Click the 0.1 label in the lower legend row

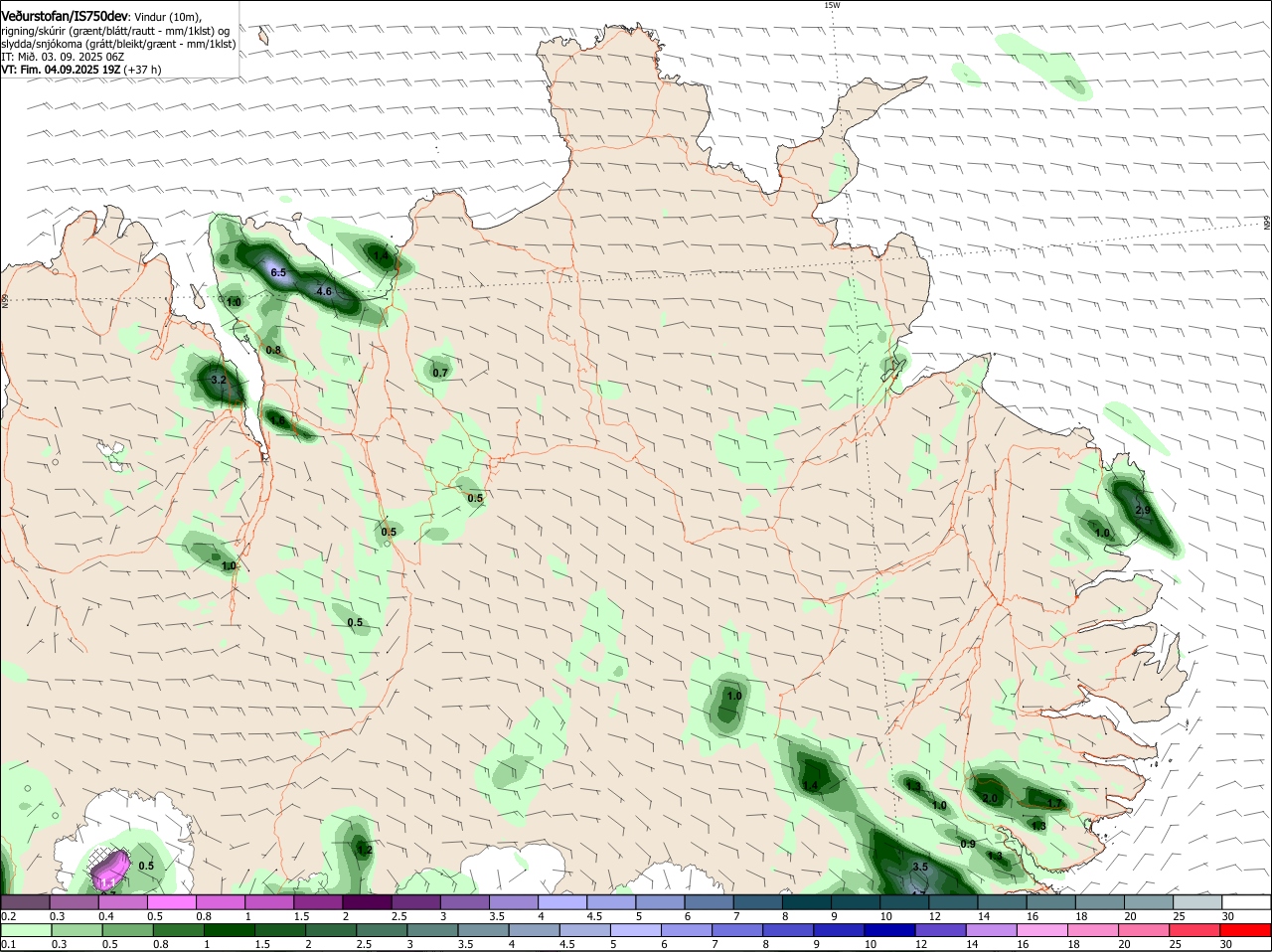(8, 944)
